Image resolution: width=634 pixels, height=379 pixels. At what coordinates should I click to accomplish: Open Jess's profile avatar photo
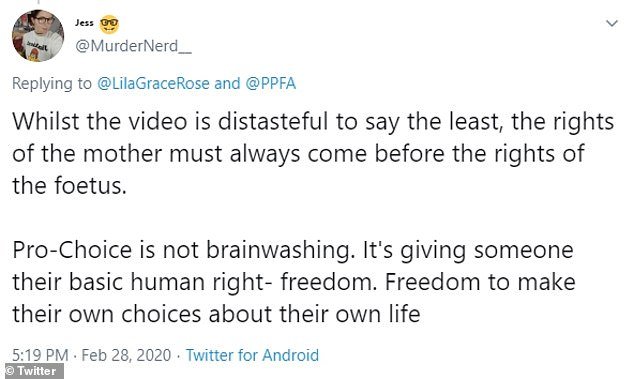[38, 36]
